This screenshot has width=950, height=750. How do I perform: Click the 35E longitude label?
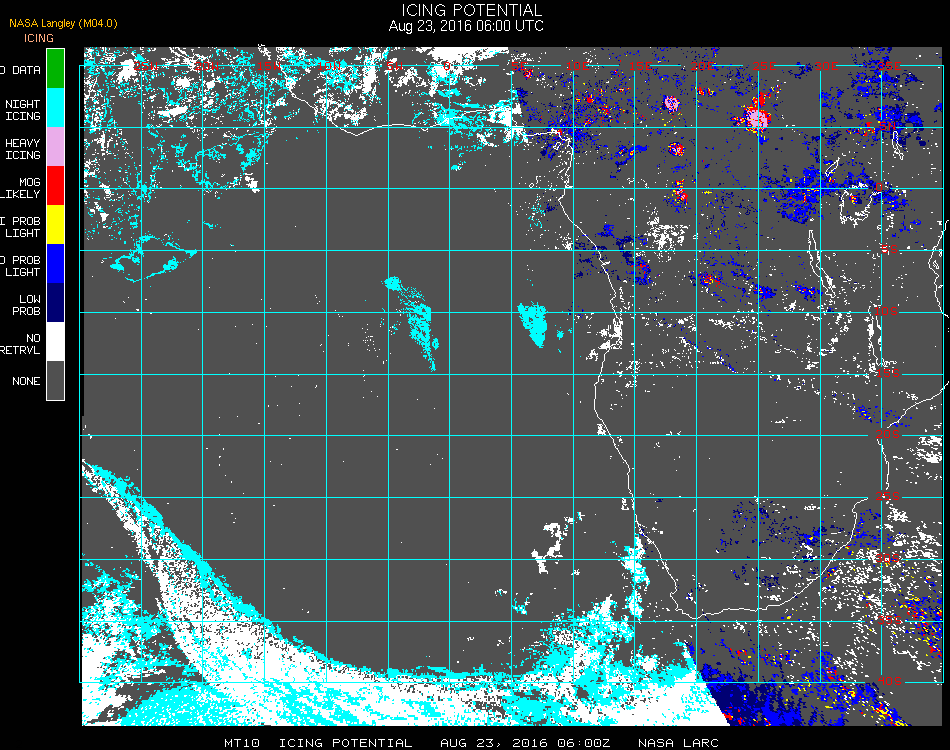(889, 66)
